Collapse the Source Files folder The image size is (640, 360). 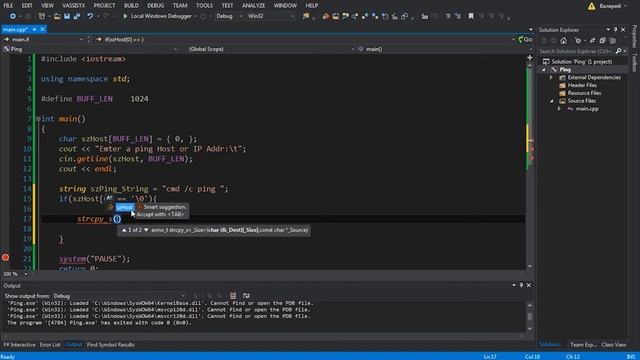[551, 101]
